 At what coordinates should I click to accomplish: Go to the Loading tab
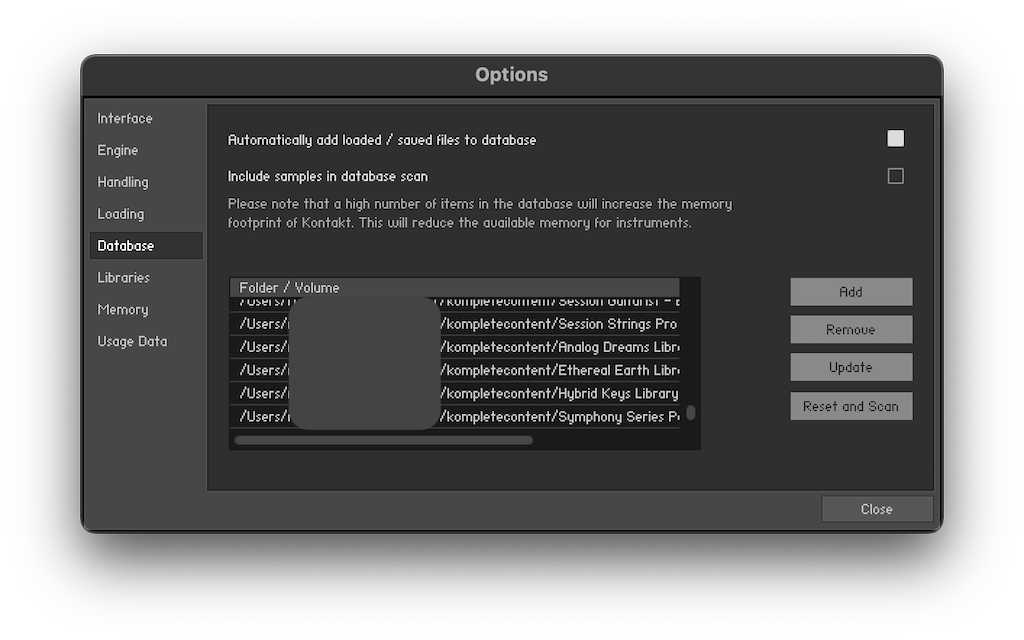click(x=121, y=214)
